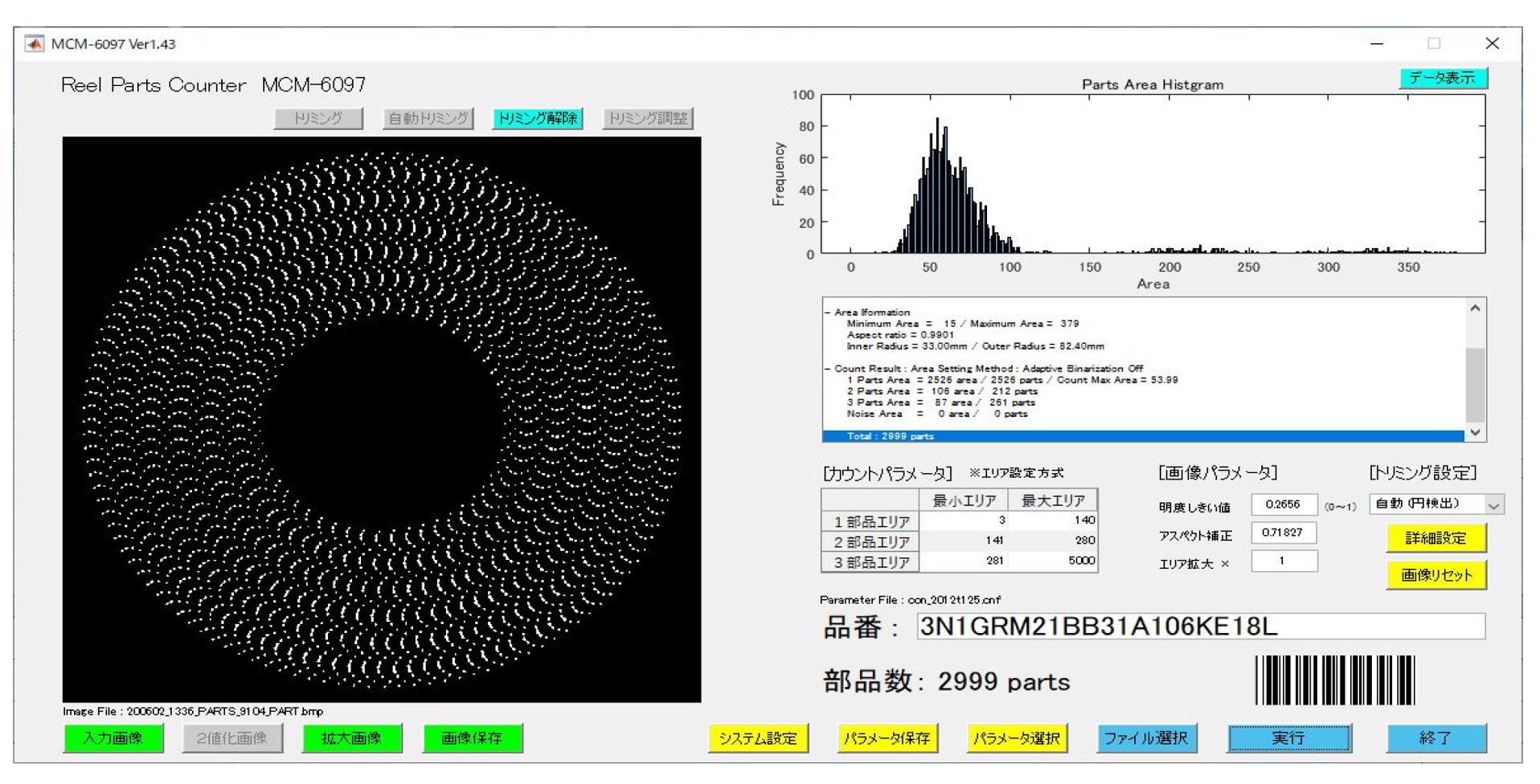Run the count with 実行 button
Viewport: 1540px width, 784px height.
click(x=1288, y=737)
